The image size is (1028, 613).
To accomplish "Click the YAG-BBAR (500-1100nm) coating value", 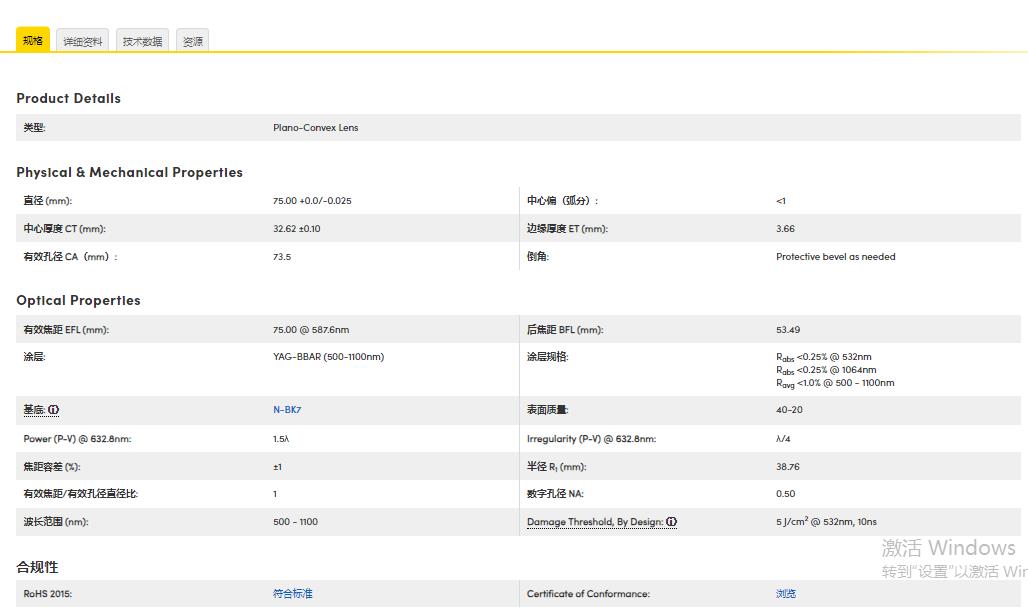I will (x=328, y=357).
